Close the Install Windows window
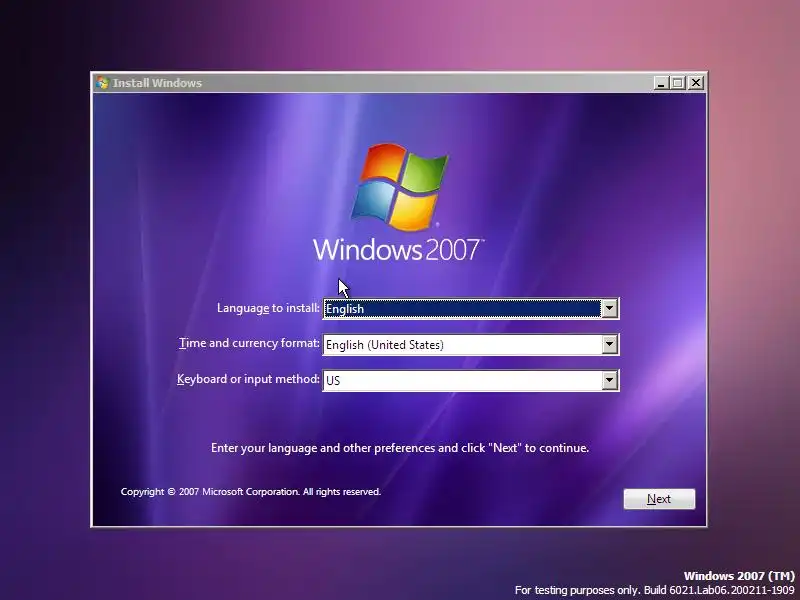Screen dimensions: 800x600 click(x=696, y=83)
